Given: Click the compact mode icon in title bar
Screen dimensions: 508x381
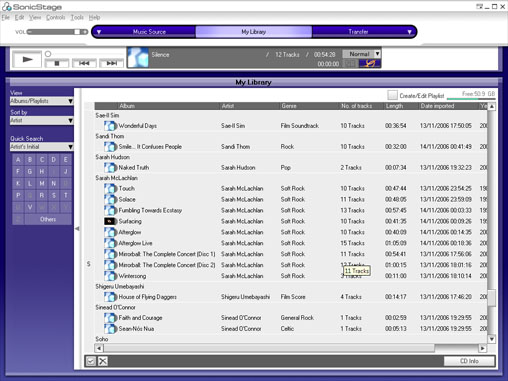Looking at the screenshot, I should click(479, 6).
